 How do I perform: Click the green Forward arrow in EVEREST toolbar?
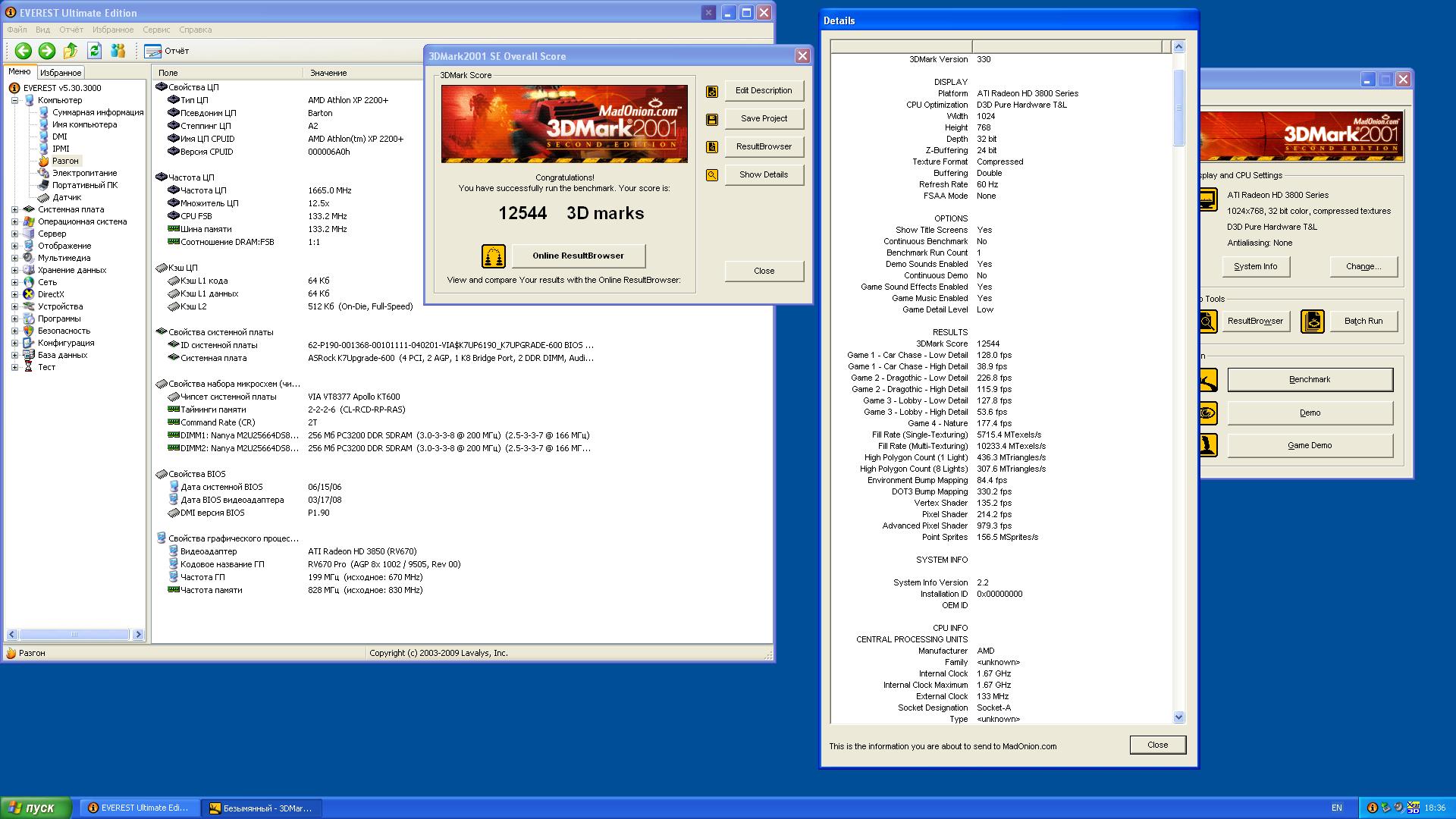47,51
